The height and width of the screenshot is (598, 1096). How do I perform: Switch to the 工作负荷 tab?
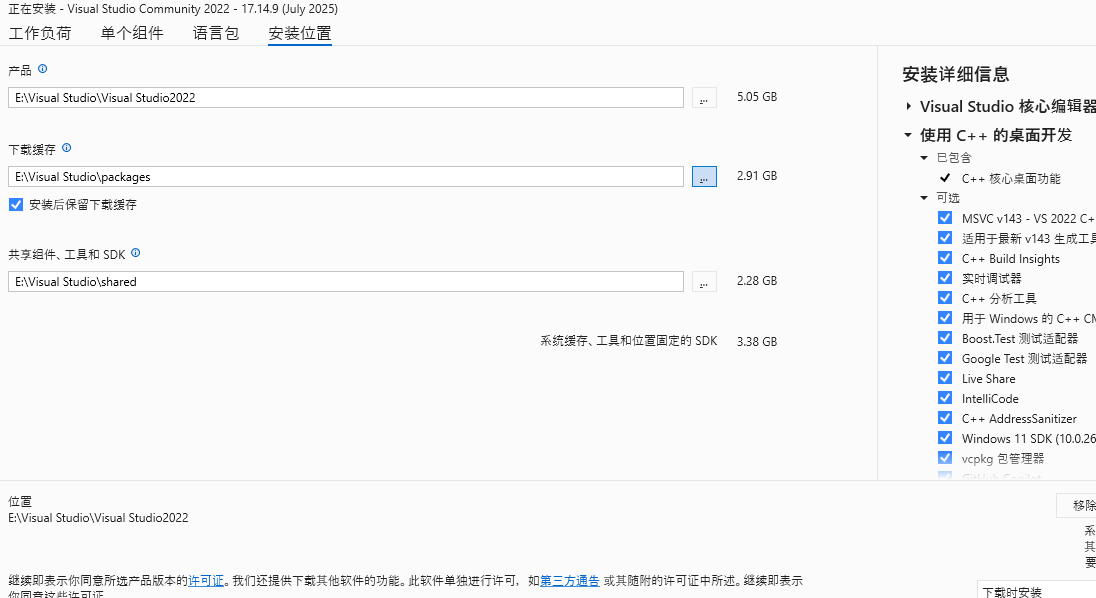coord(40,33)
